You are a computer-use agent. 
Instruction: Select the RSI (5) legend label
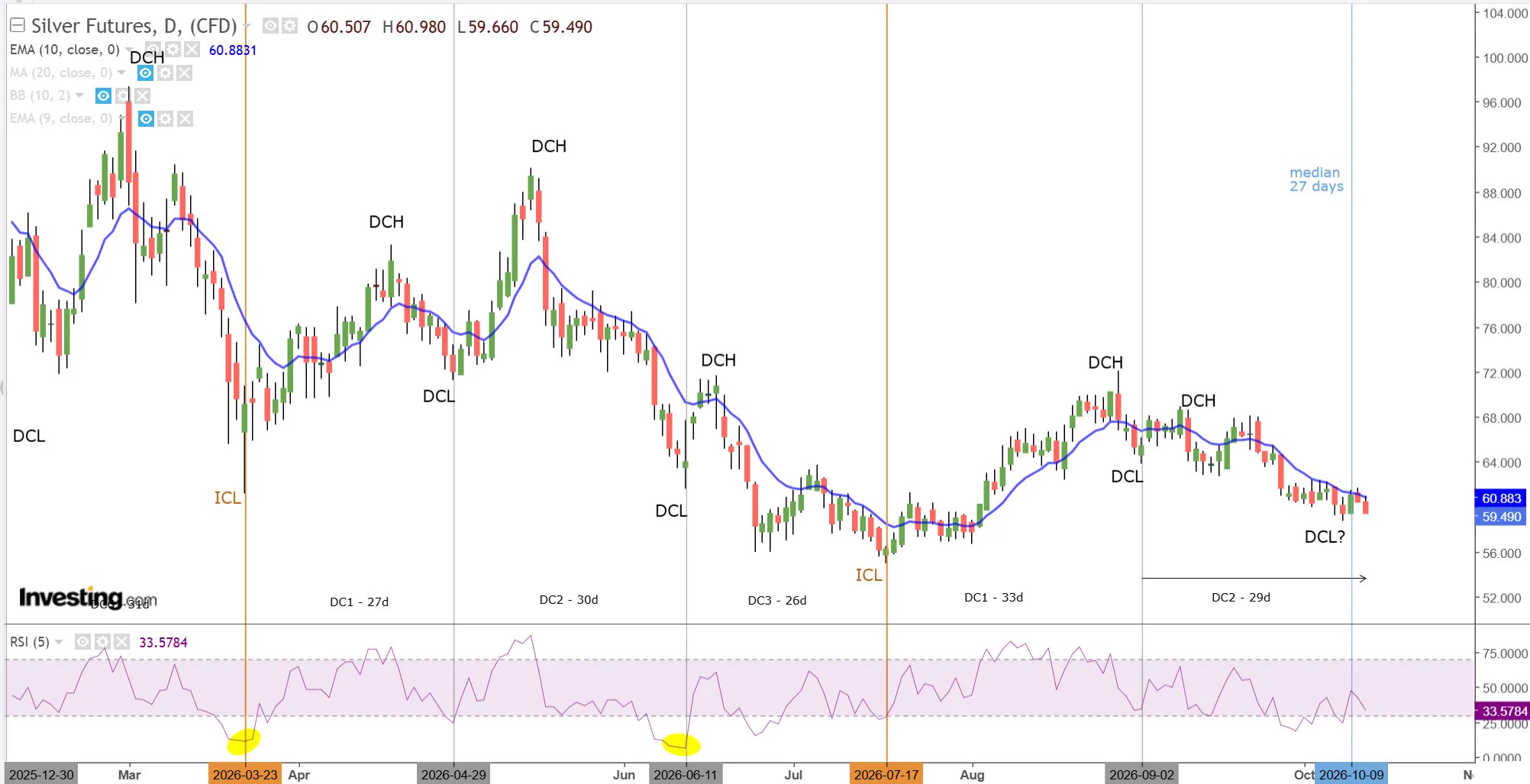pyautogui.click(x=30, y=642)
